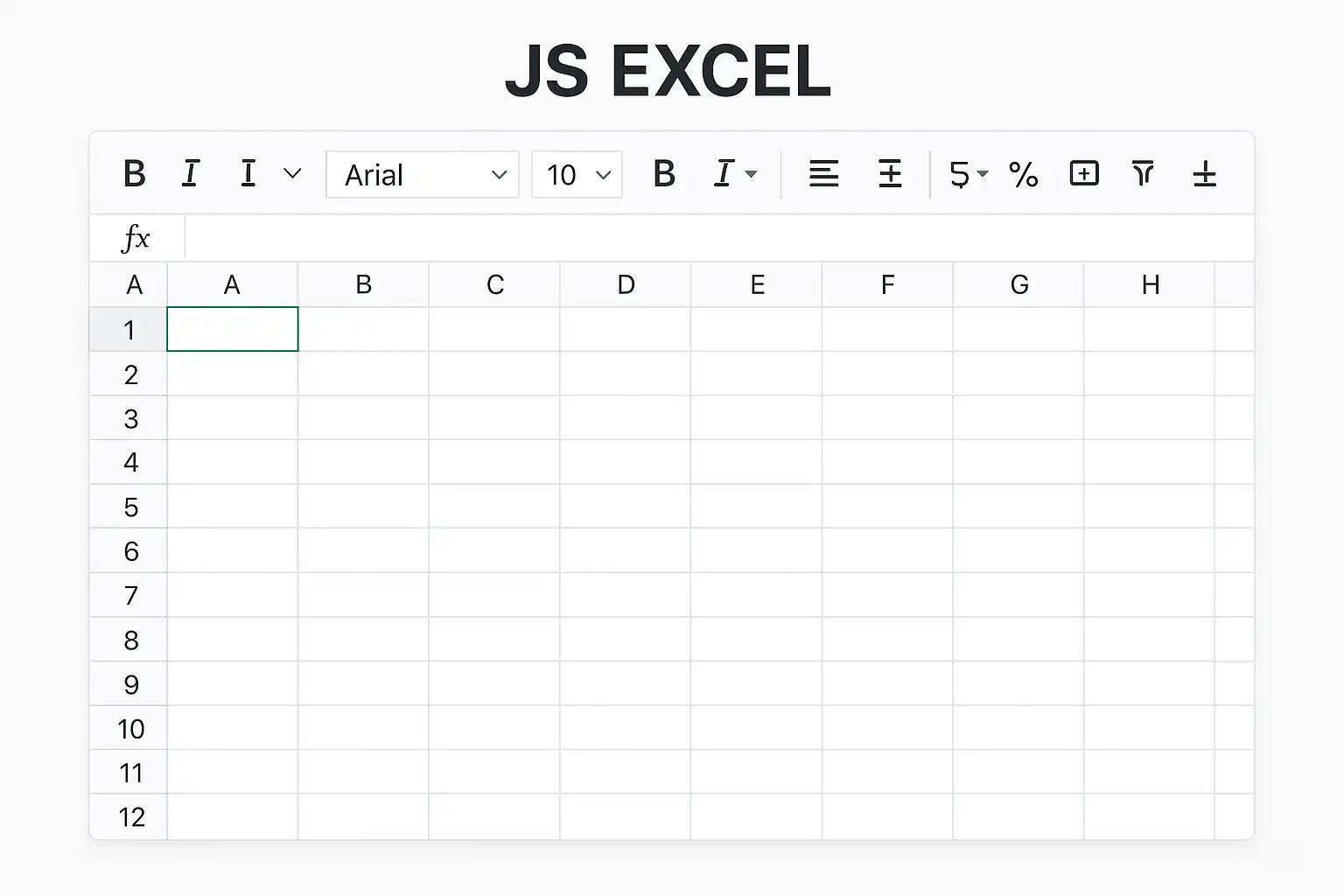
Task: Click the insert cell plus-box icon
Action: pos(1084,173)
